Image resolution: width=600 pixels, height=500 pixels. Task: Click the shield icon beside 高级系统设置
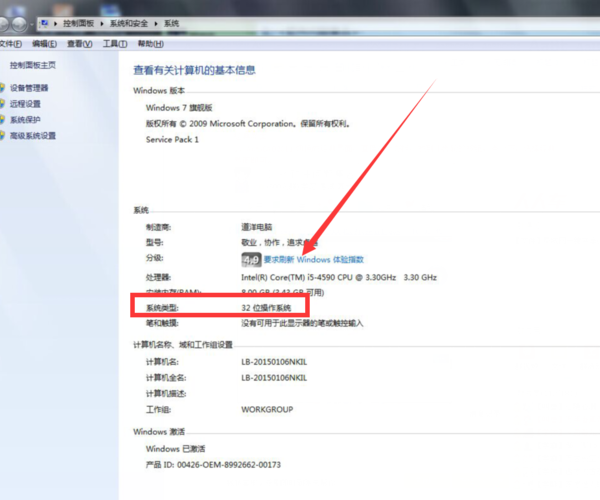pos(2,135)
